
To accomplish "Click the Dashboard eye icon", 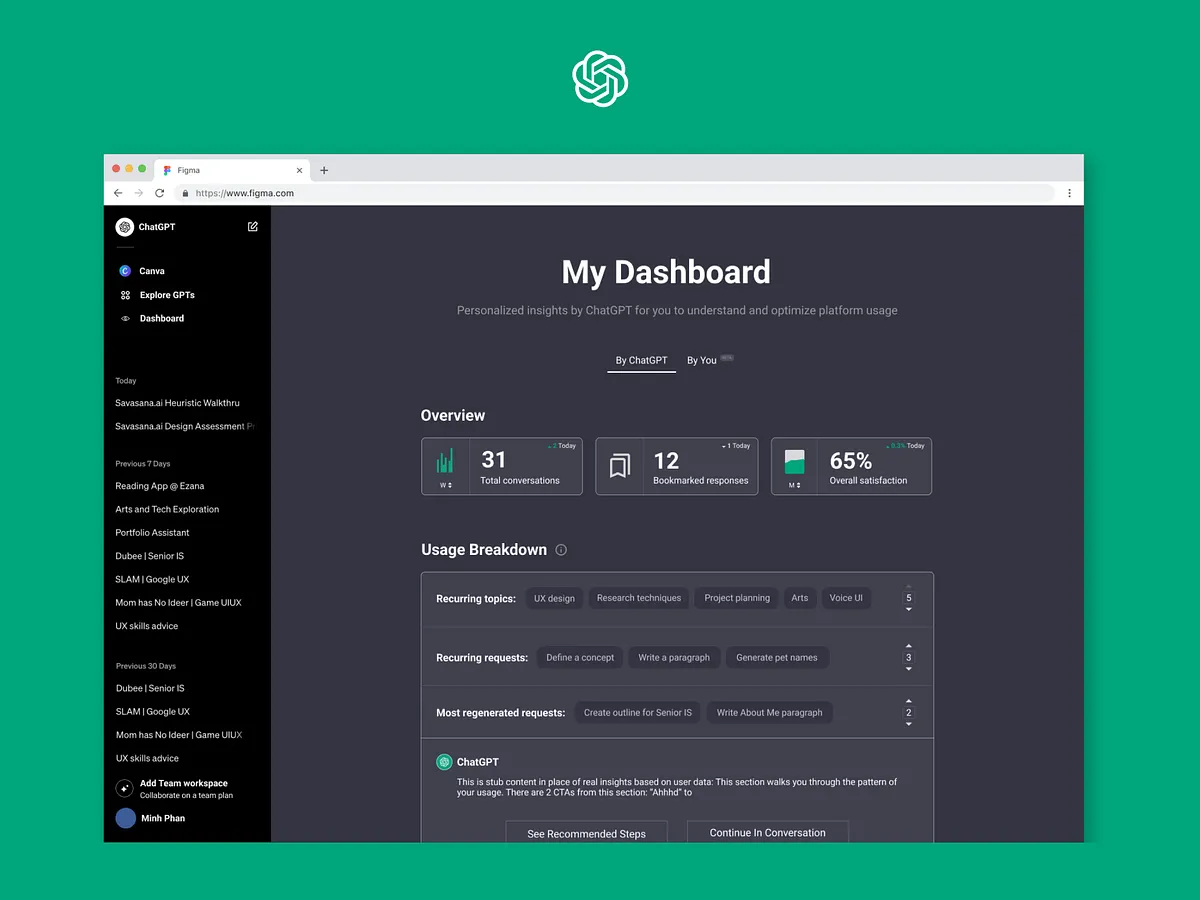I will (x=125, y=318).
